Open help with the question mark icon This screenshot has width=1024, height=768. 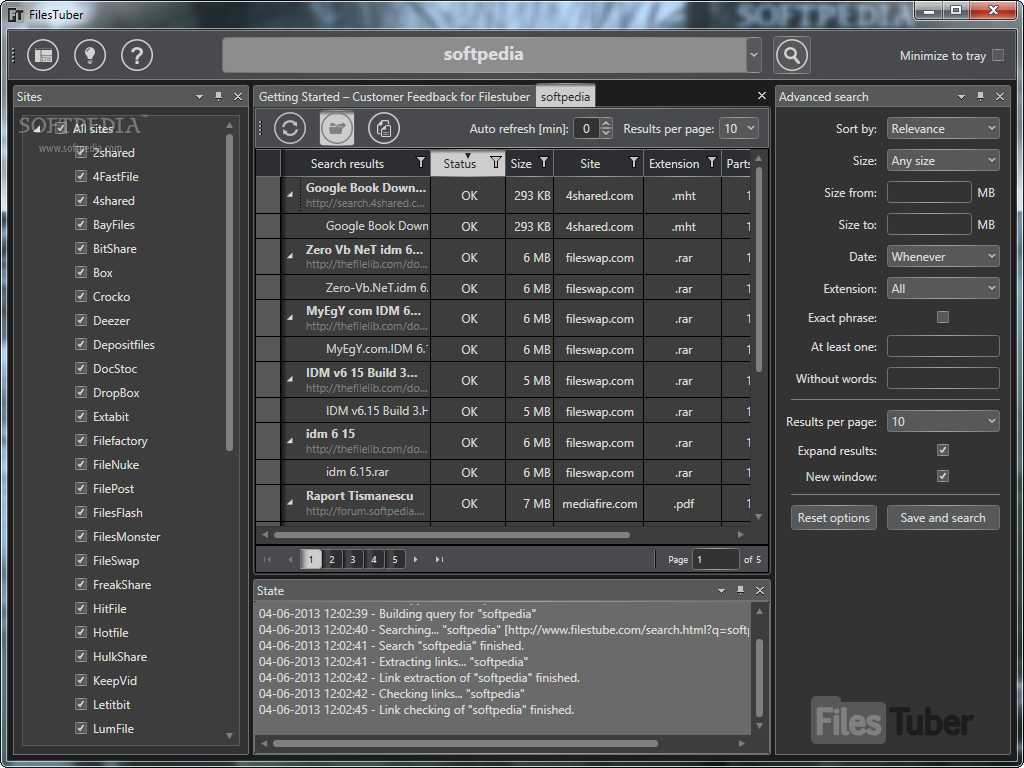(137, 56)
